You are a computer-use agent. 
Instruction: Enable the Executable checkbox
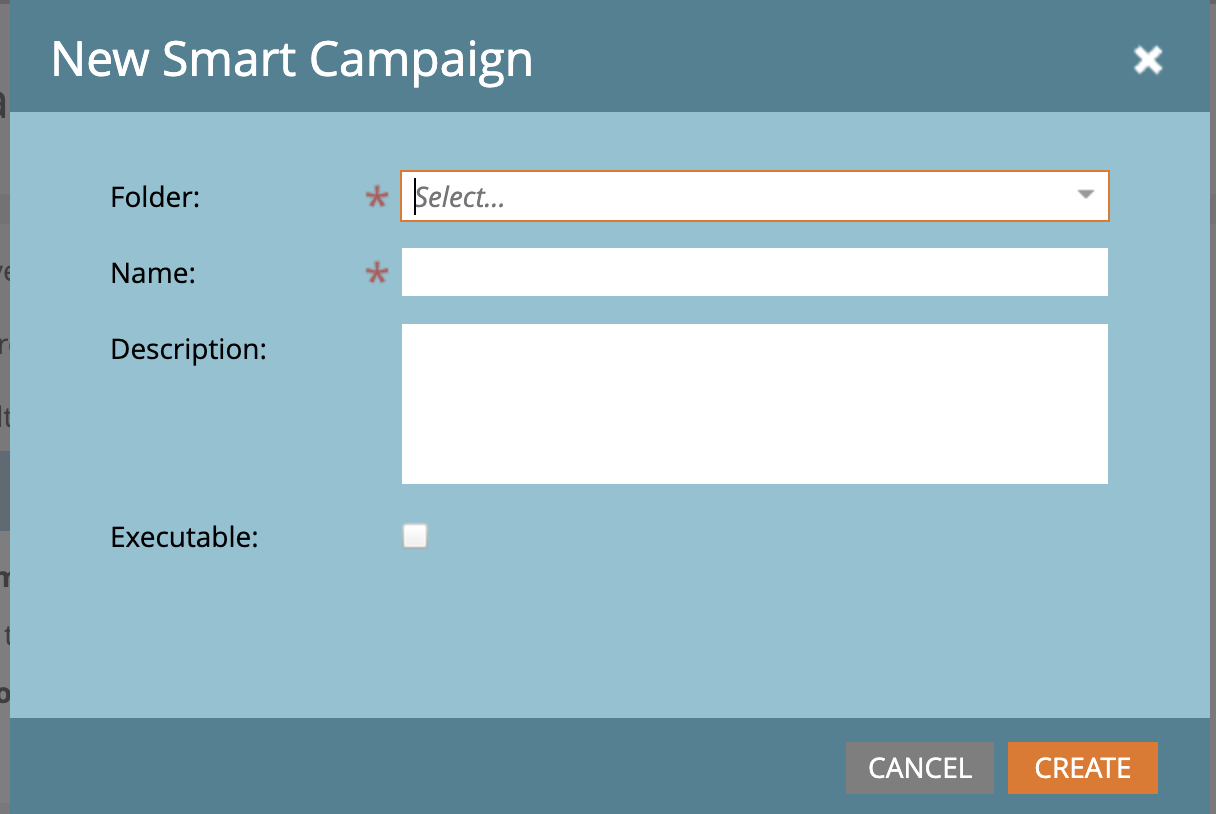[415, 537]
